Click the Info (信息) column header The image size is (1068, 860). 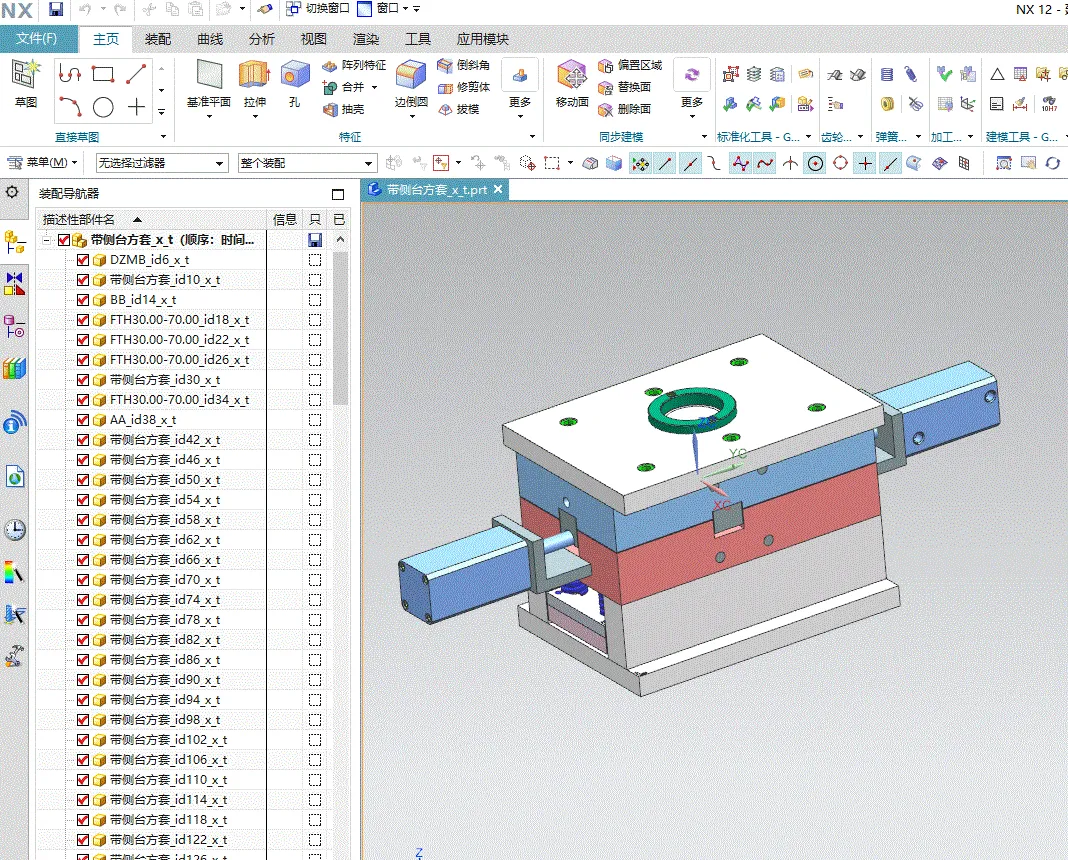click(285, 219)
